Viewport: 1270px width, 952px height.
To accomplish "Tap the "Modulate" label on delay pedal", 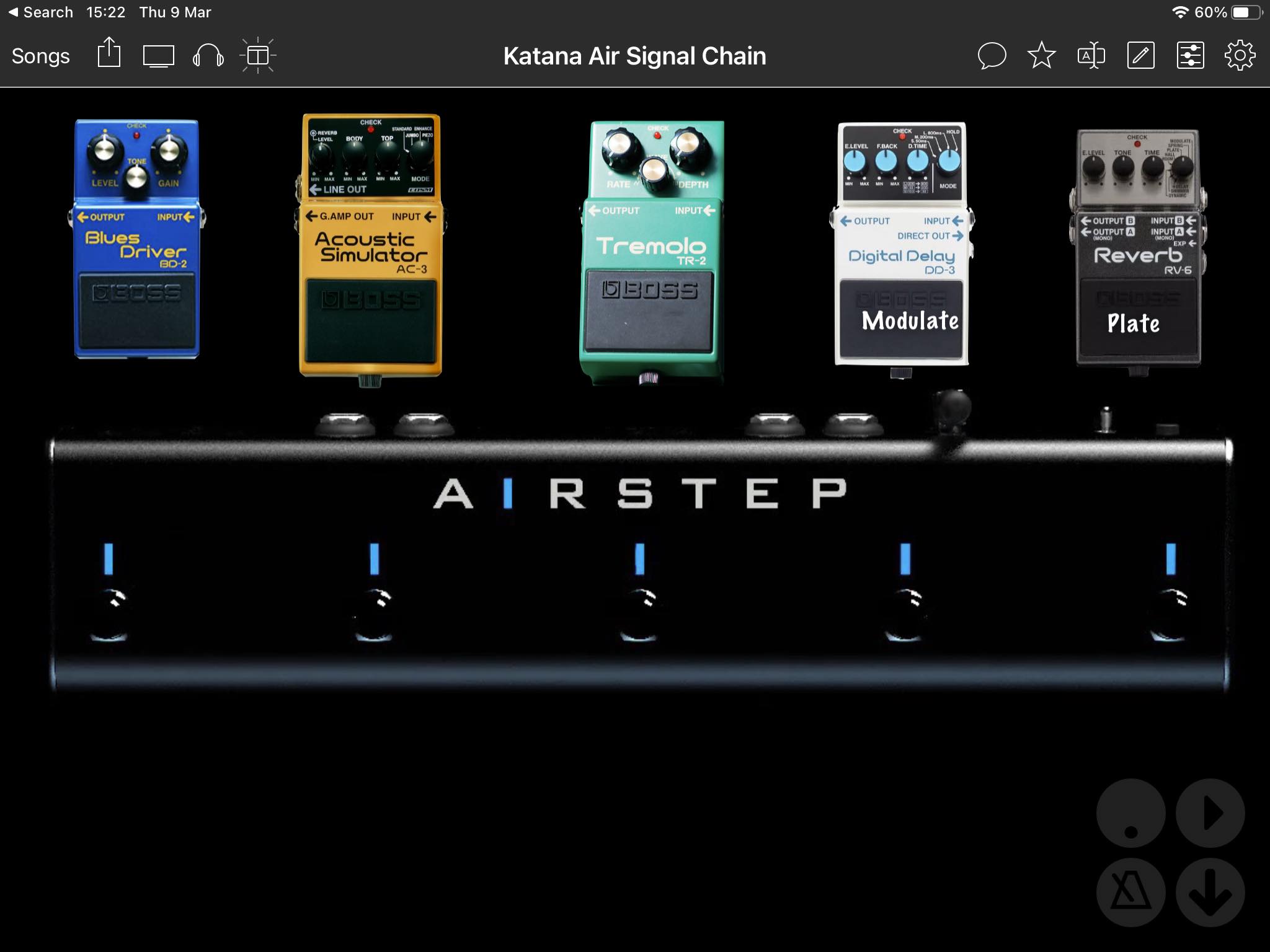I will point(910,320).
